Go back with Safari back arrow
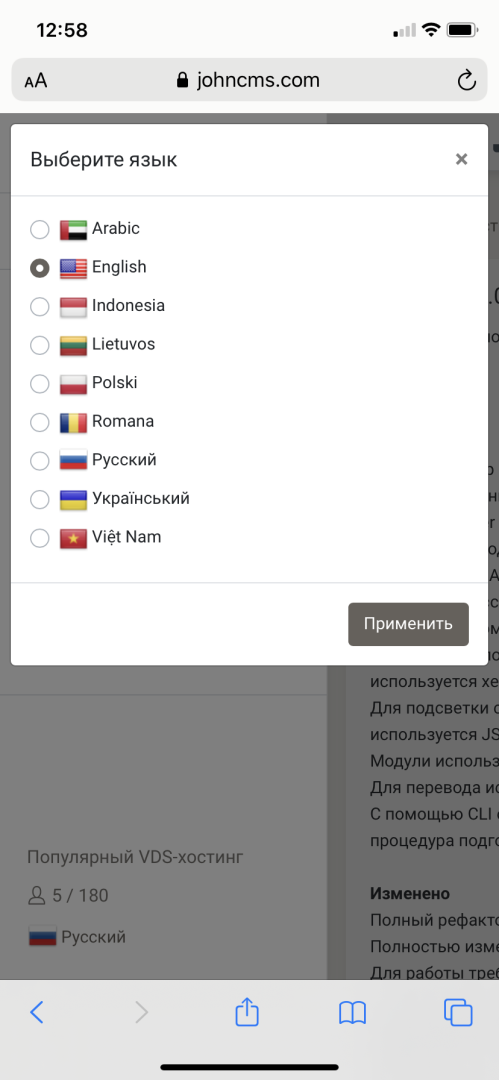 point(37,1012)
